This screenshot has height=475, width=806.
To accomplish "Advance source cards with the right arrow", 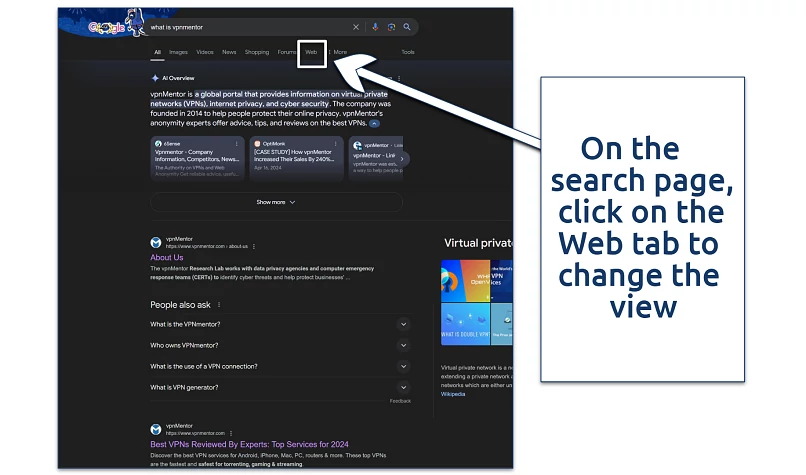I will click(x=402, y=159).
